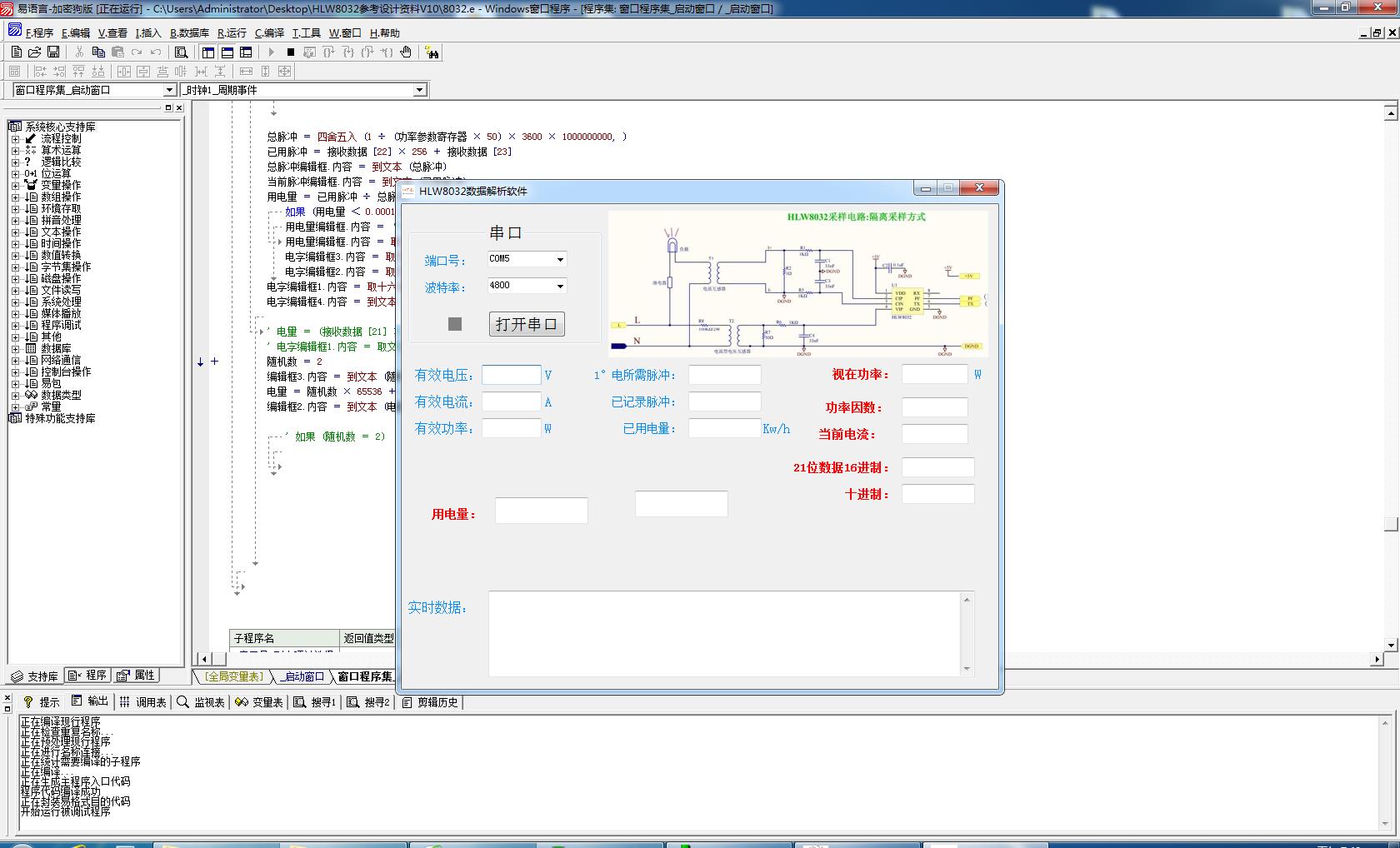This screenshot has width=1400, height=848.
Task: Select the Find icon in the toolbar
Action: pos(180,52)
